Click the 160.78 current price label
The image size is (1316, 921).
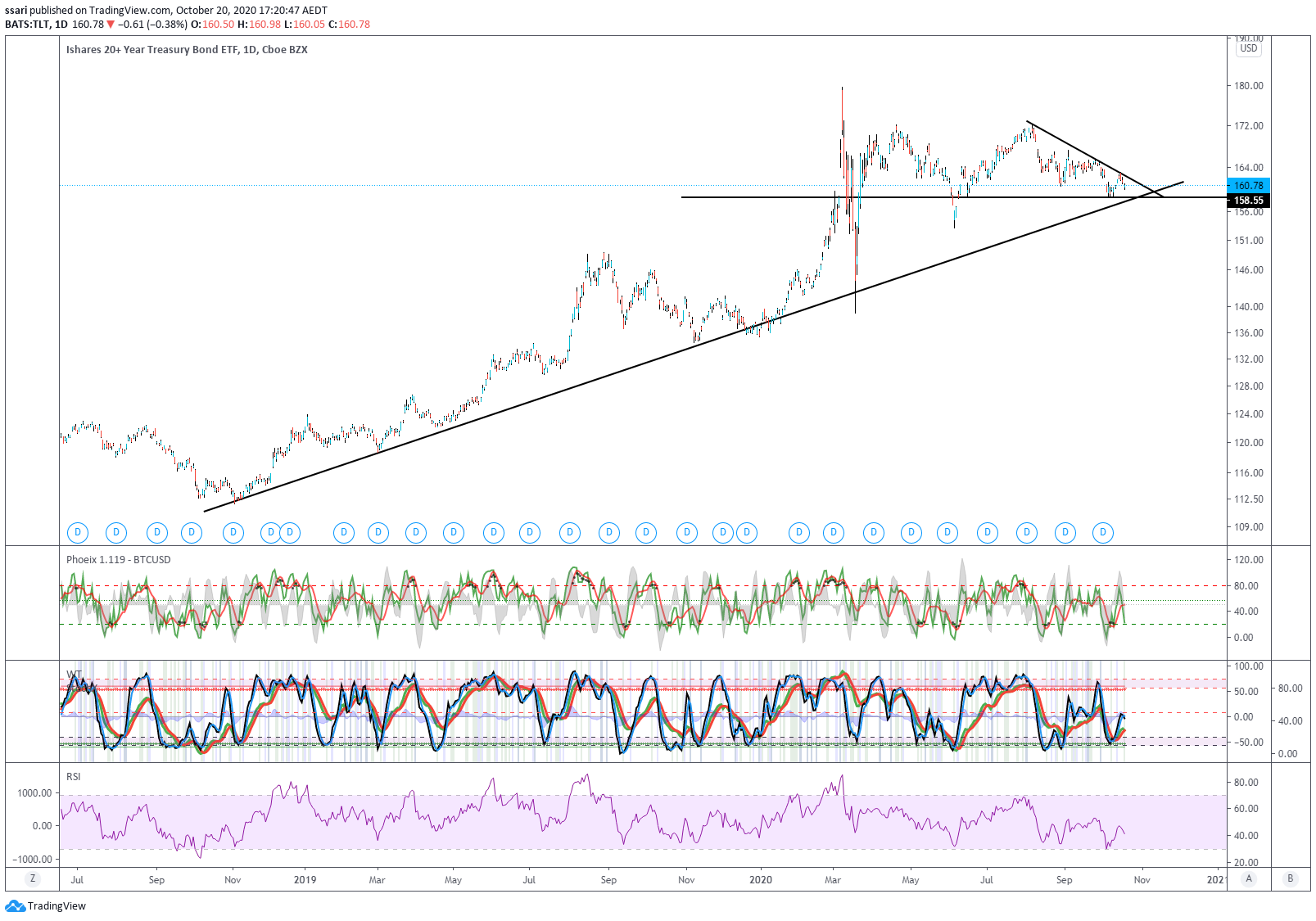tap(1249, 186)
